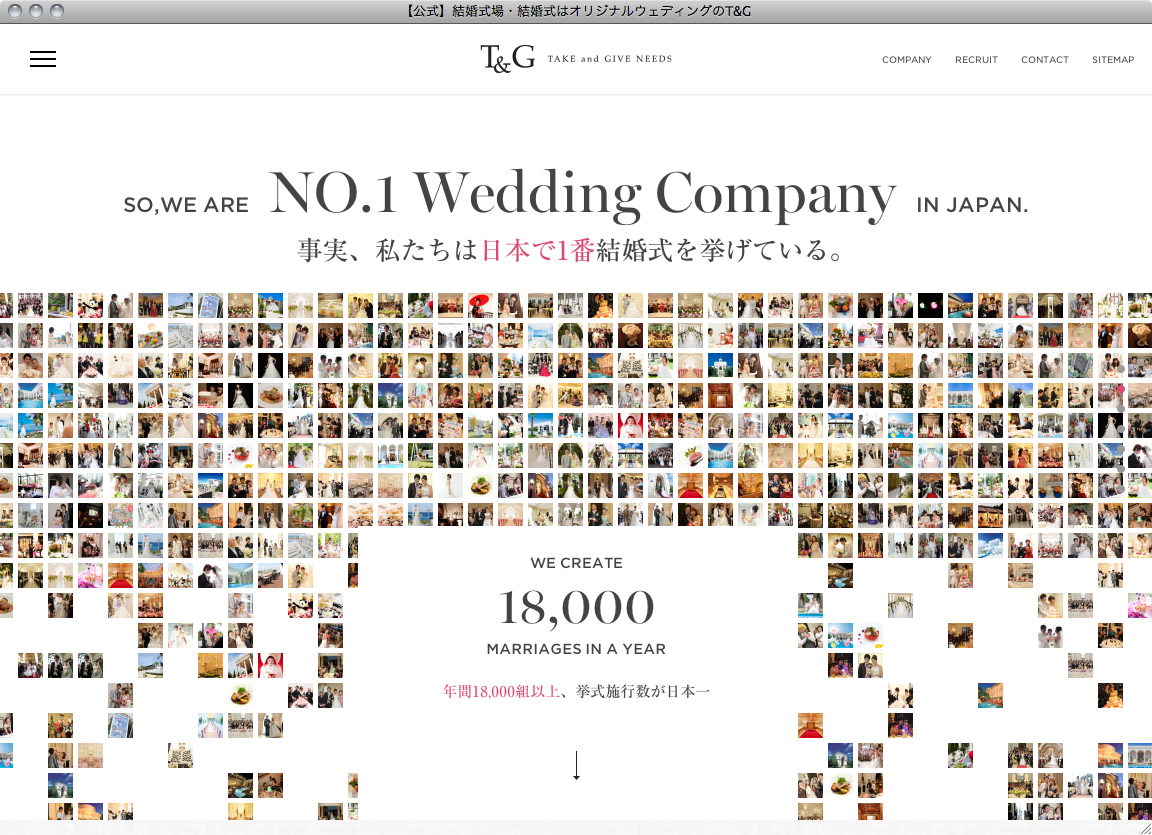Click the T&G logo in the header
This screenshot has height=835, width=1152.
507,59
